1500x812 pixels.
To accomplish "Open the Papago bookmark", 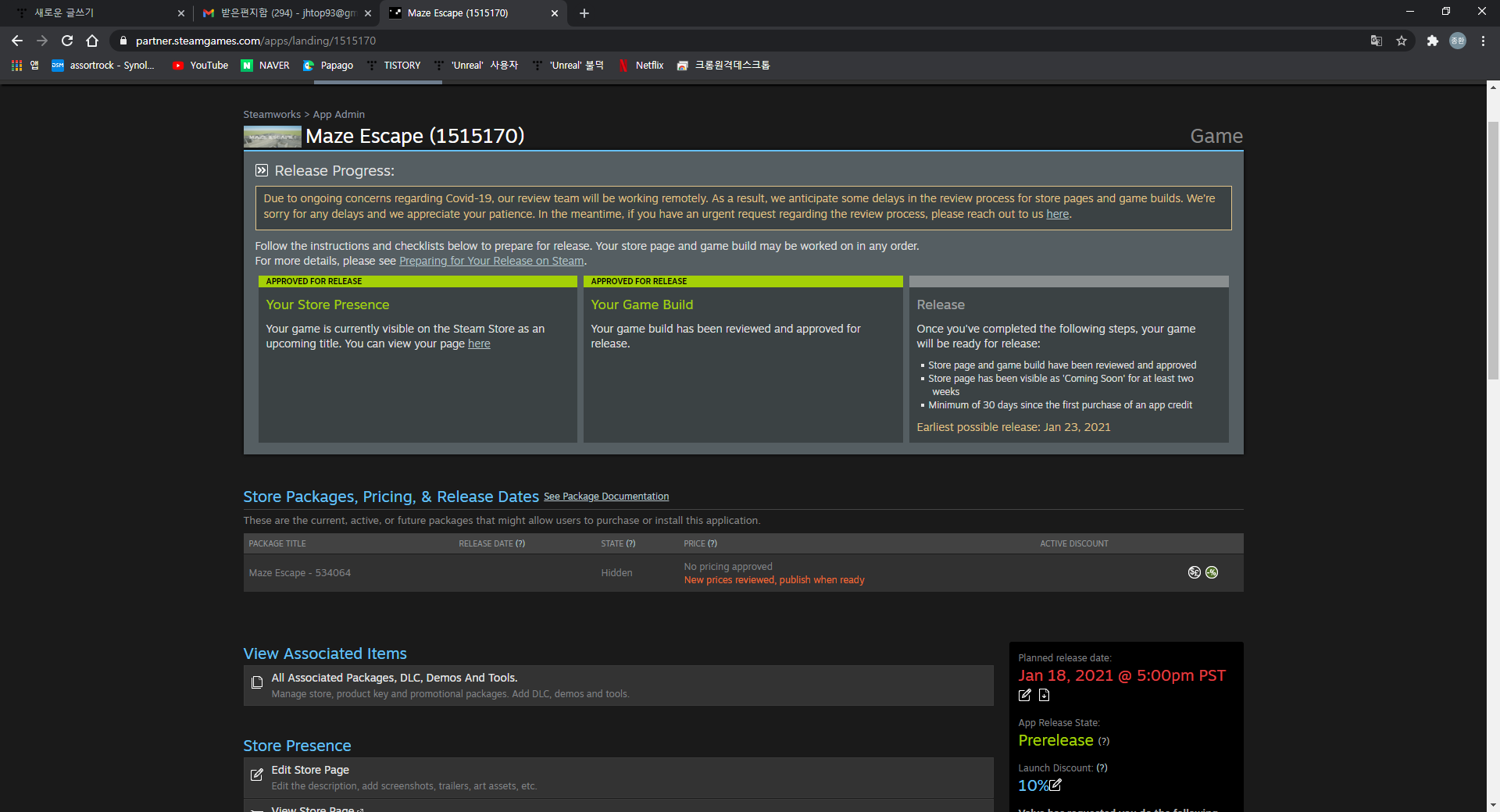I will tap(328, 66).
